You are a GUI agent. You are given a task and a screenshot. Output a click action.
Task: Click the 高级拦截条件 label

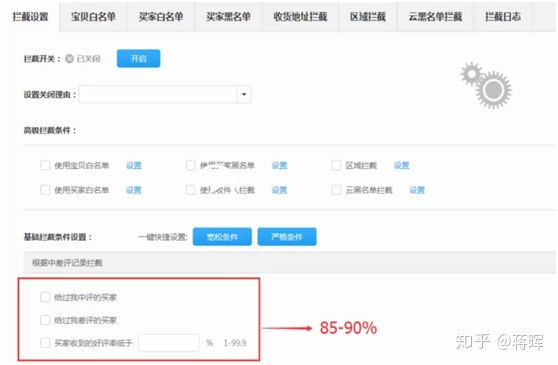49,131
